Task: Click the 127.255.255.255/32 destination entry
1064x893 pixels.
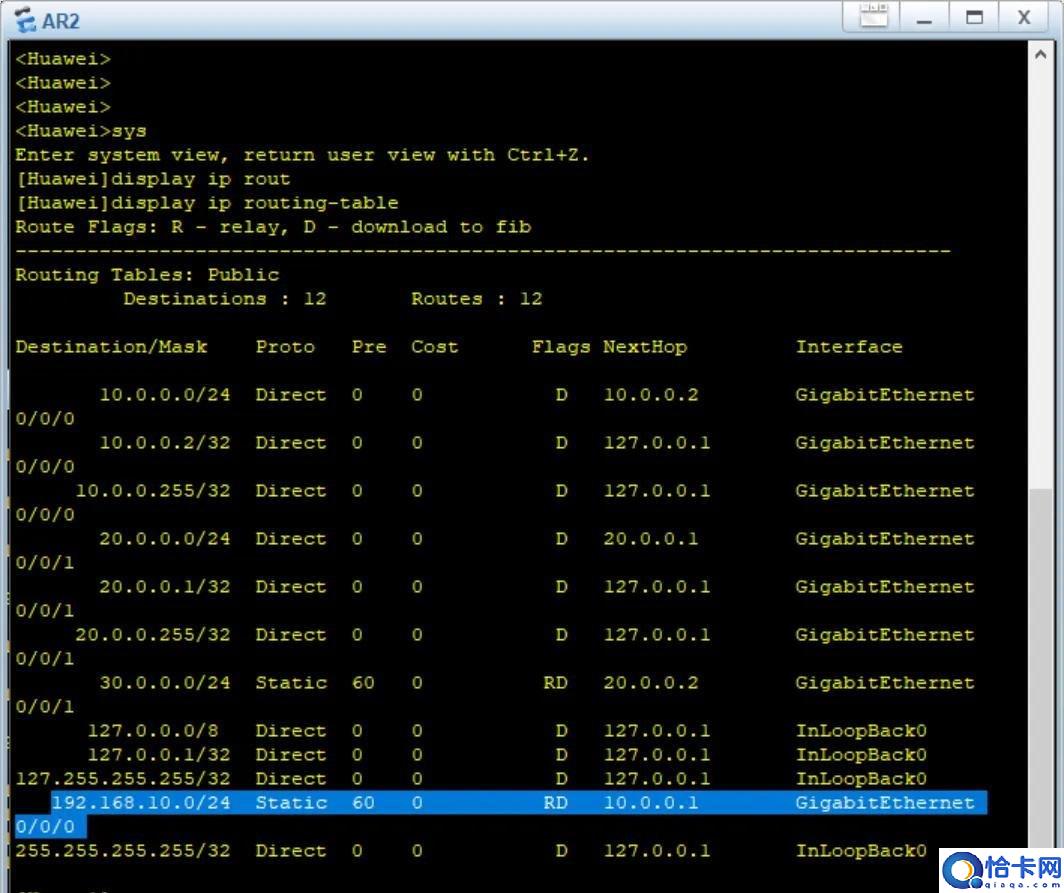Action: tap(124, 779)
